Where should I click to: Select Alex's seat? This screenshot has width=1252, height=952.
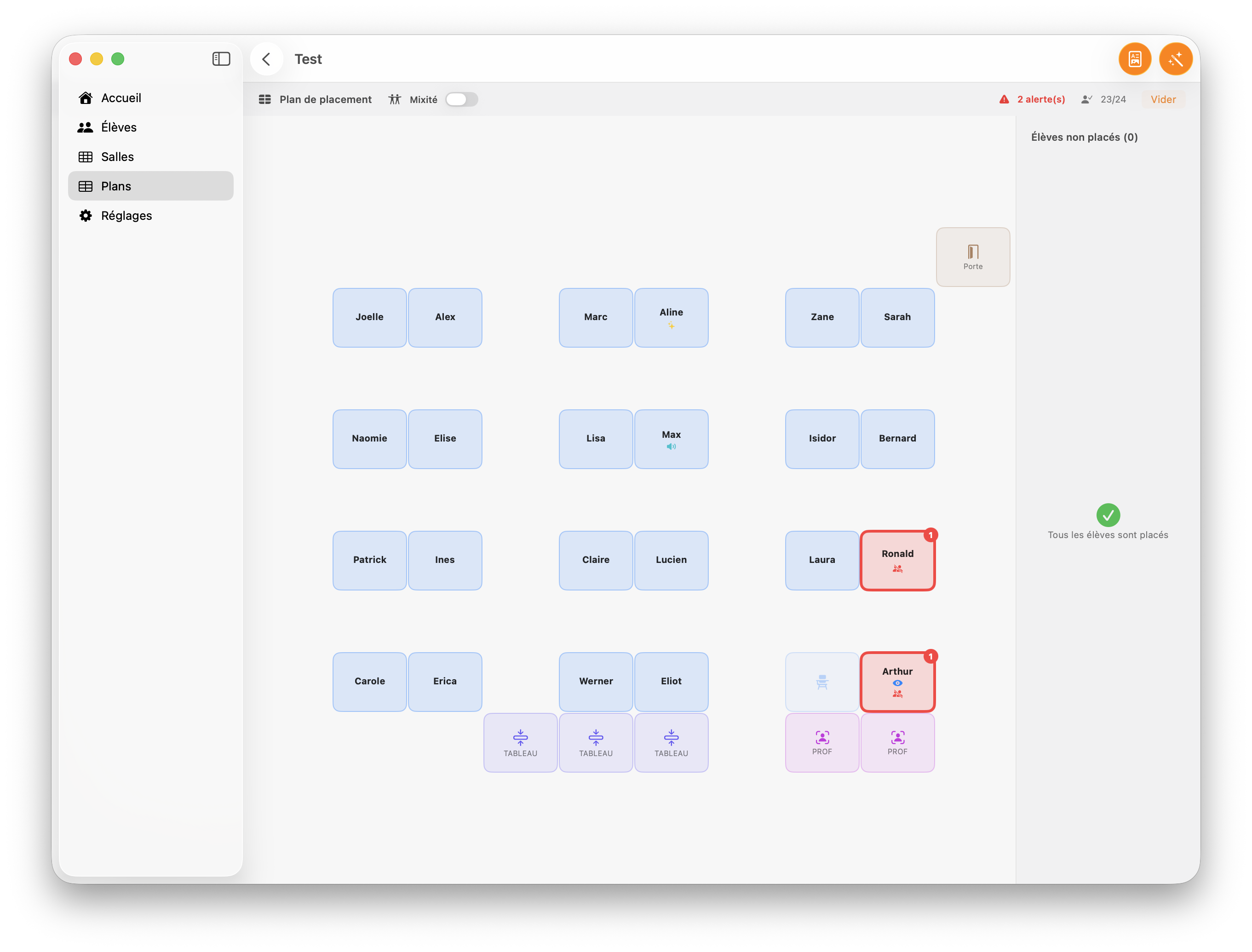pos(445,318)
